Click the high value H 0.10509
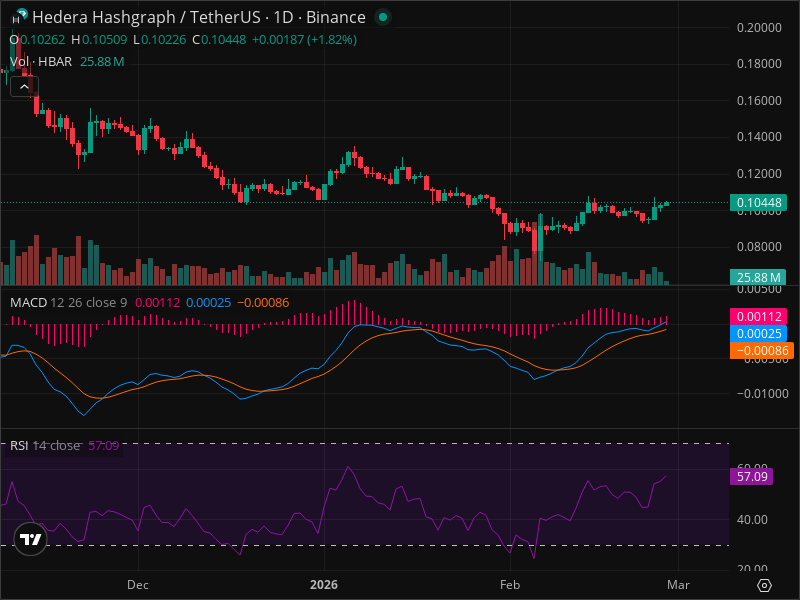Viewport: 800px width, 600px height. pyautogui.click(x=99, y=40)
